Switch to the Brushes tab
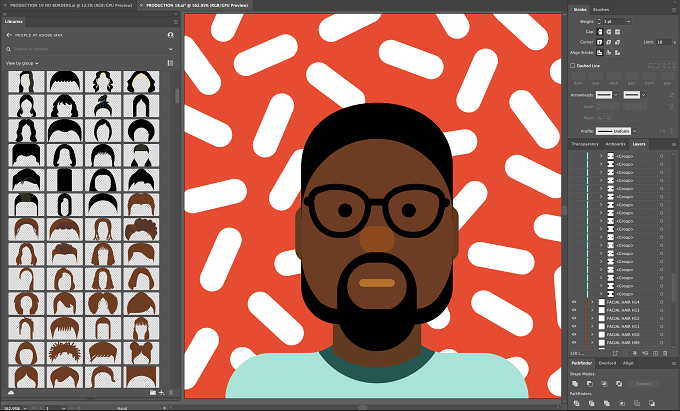680x411 pixels. (x=601, y=10)
